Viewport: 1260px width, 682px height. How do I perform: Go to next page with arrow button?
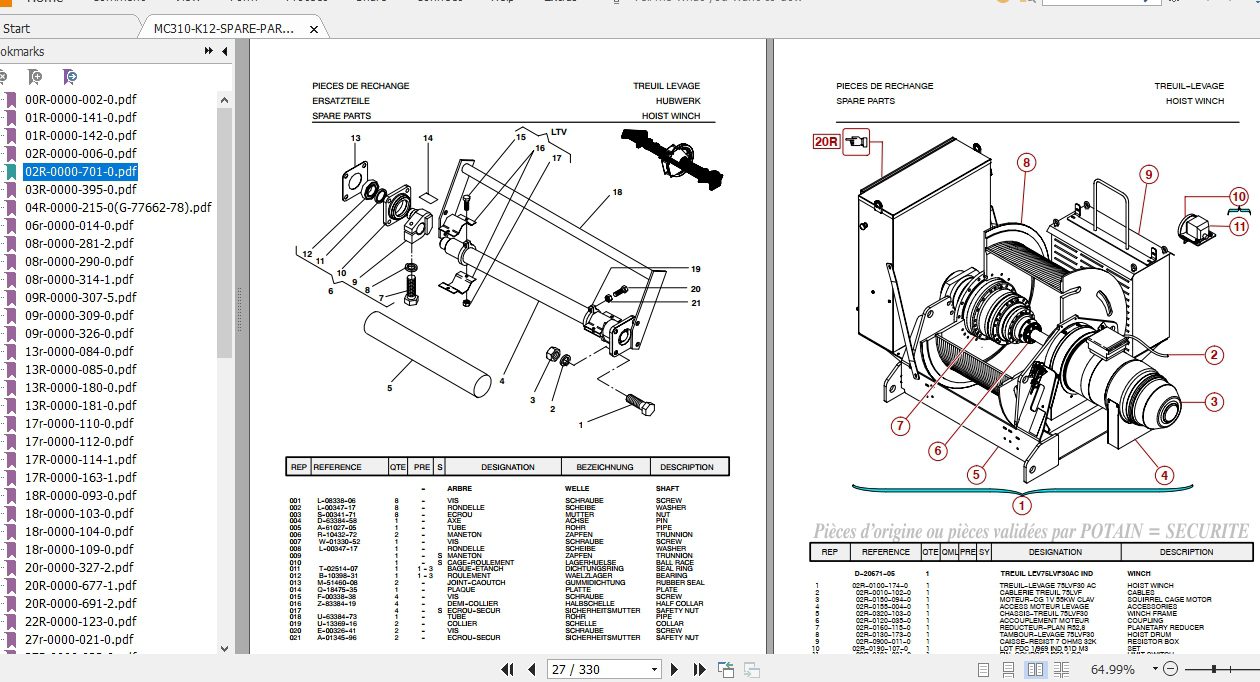677,669
